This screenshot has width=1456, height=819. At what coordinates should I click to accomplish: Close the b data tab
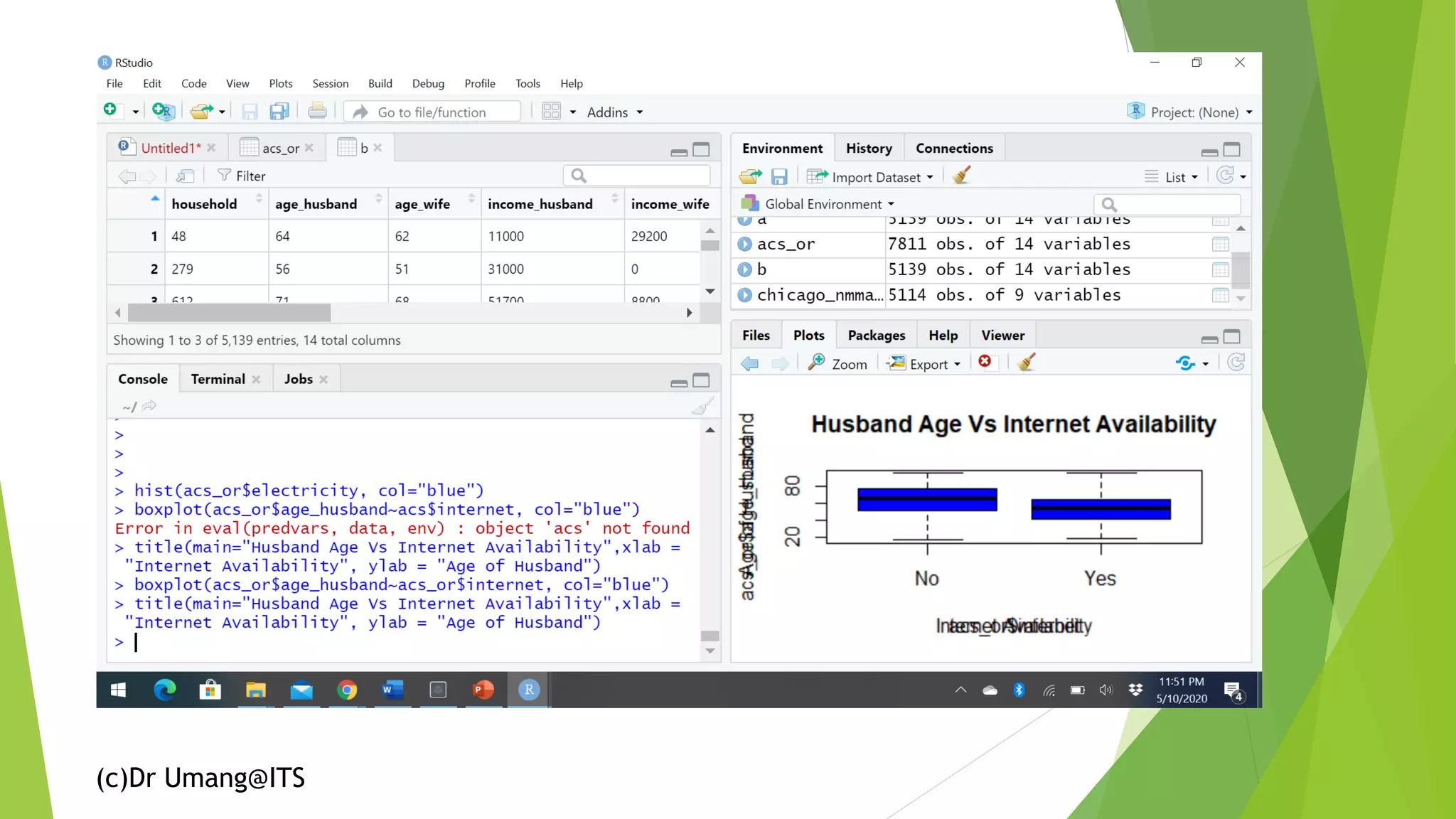click(x=378, y=148)
